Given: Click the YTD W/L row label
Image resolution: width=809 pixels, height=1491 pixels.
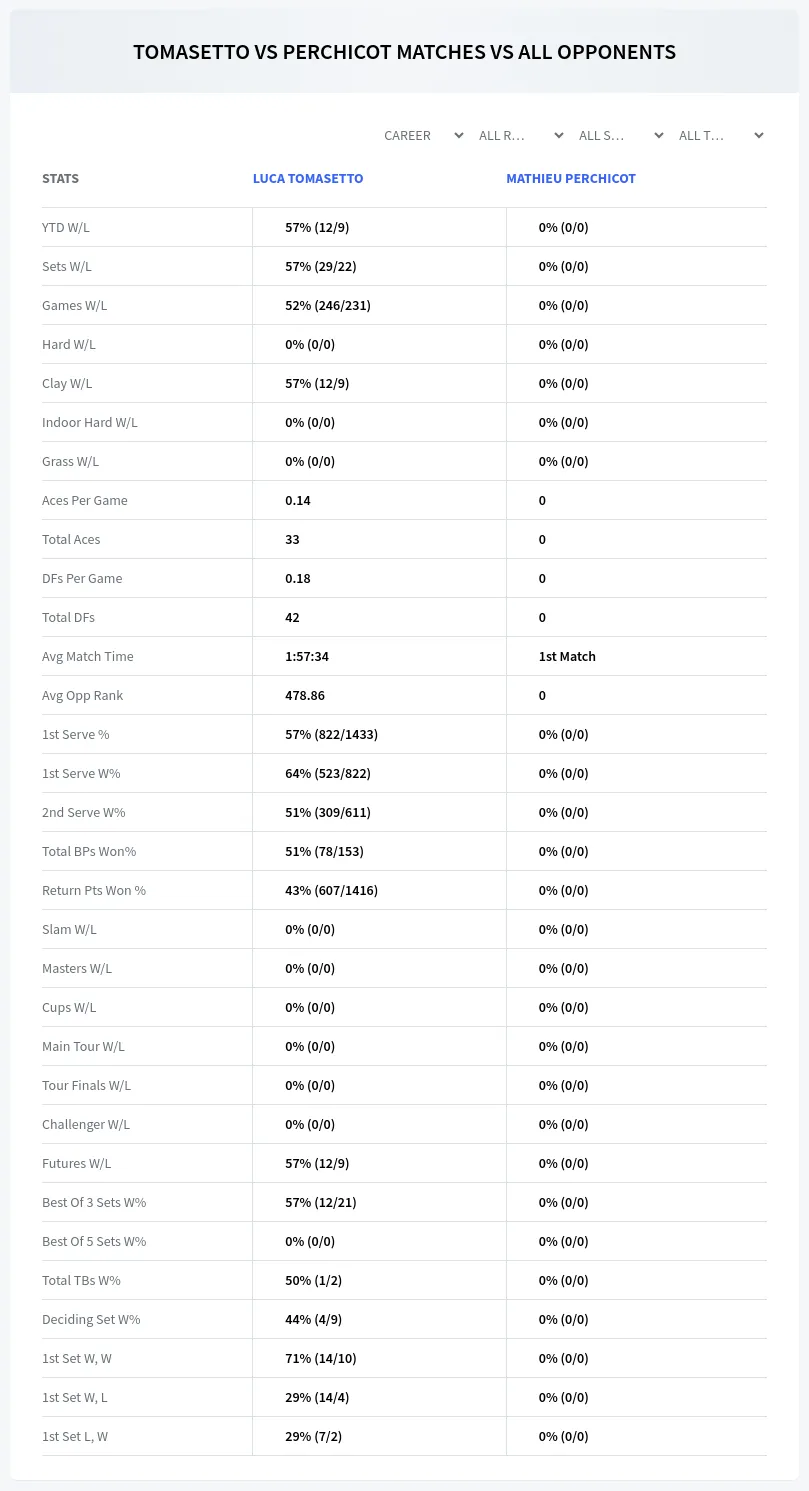Looking at the screenshot, I should (x=66, y=228).
